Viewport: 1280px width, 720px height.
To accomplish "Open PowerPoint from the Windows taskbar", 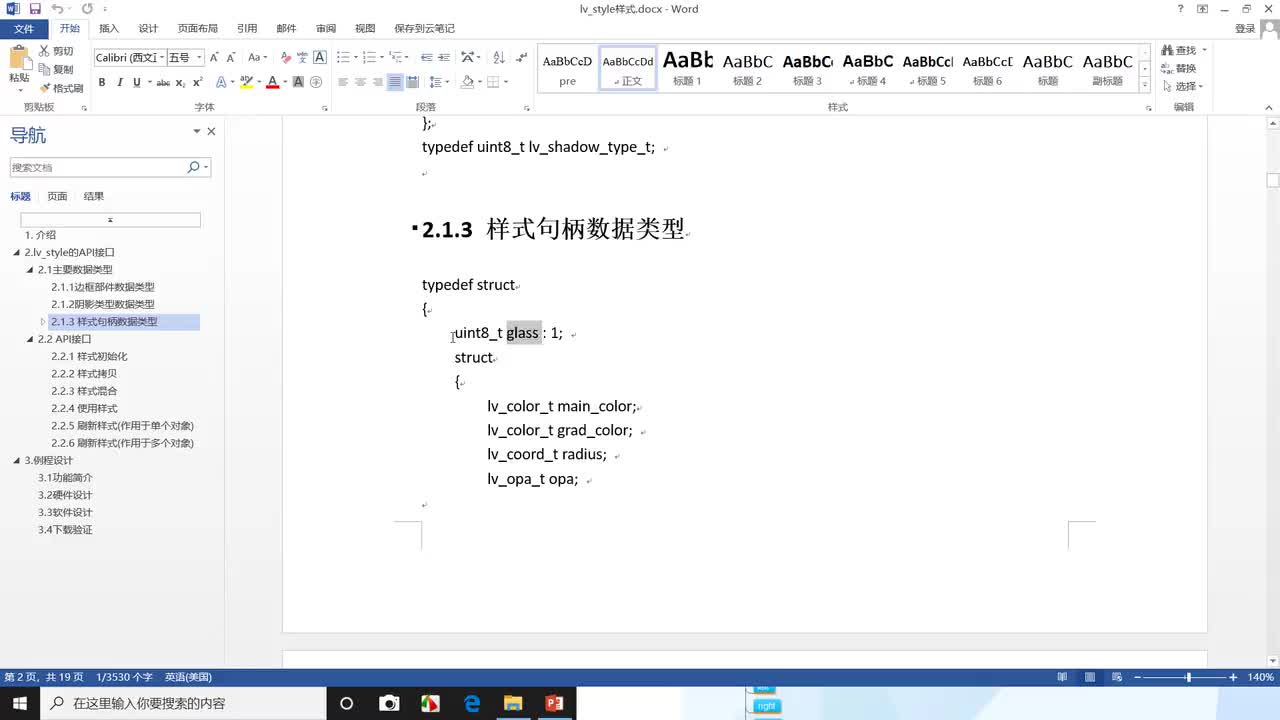I will coord(555,703).
